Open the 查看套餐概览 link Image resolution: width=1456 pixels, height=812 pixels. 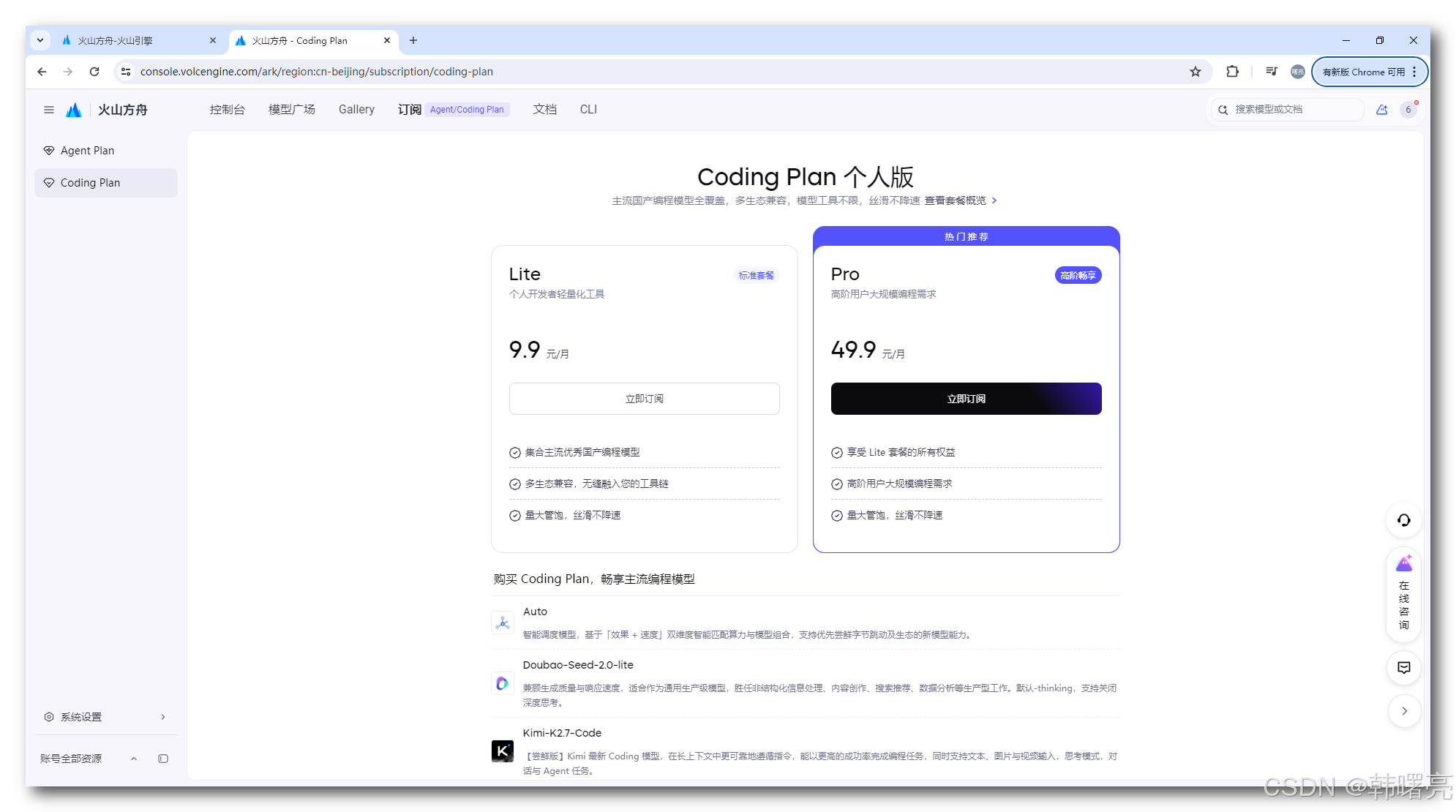(x=960, y=200)
